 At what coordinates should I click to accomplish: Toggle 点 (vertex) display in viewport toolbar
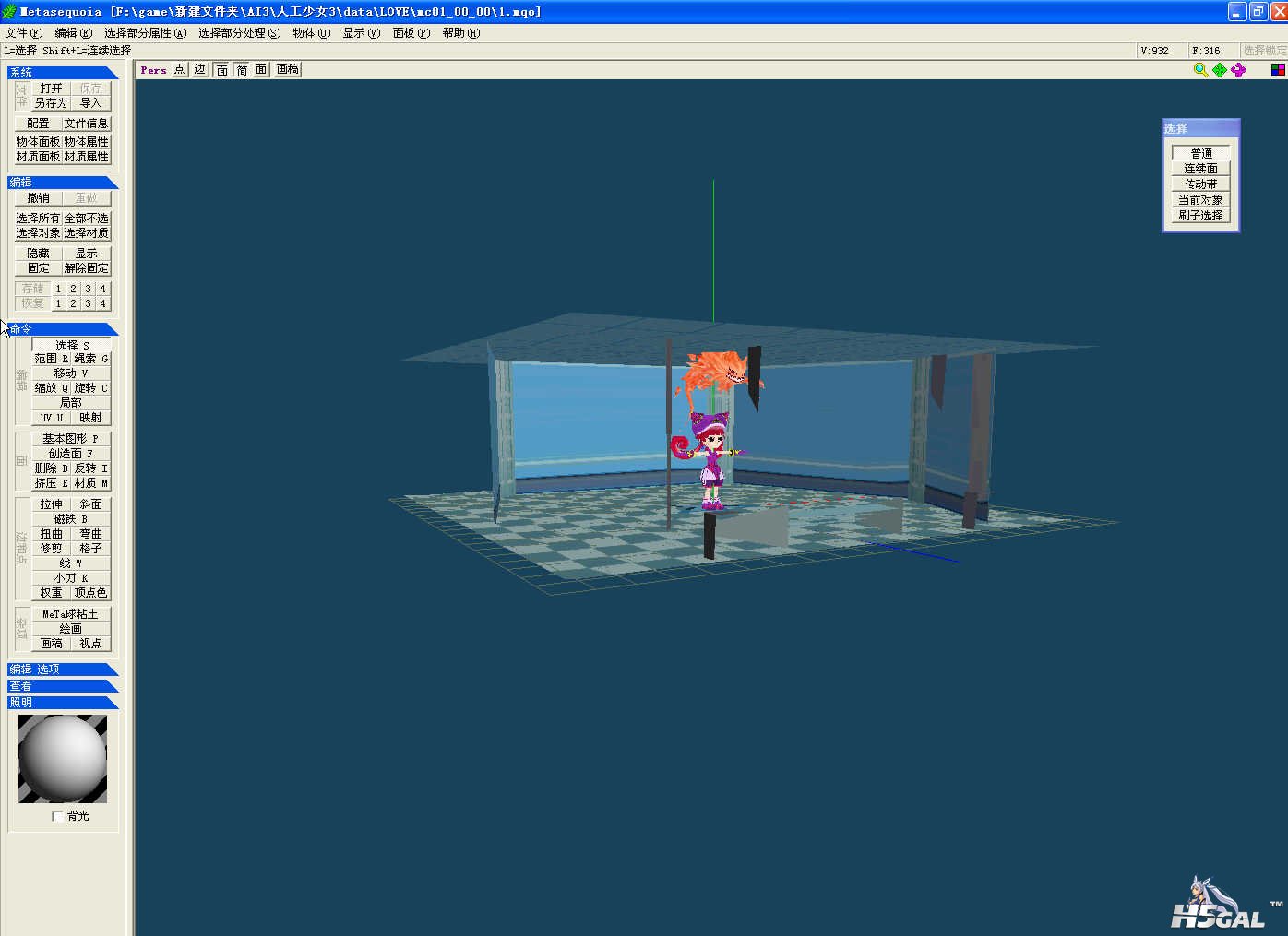[179, 70]
